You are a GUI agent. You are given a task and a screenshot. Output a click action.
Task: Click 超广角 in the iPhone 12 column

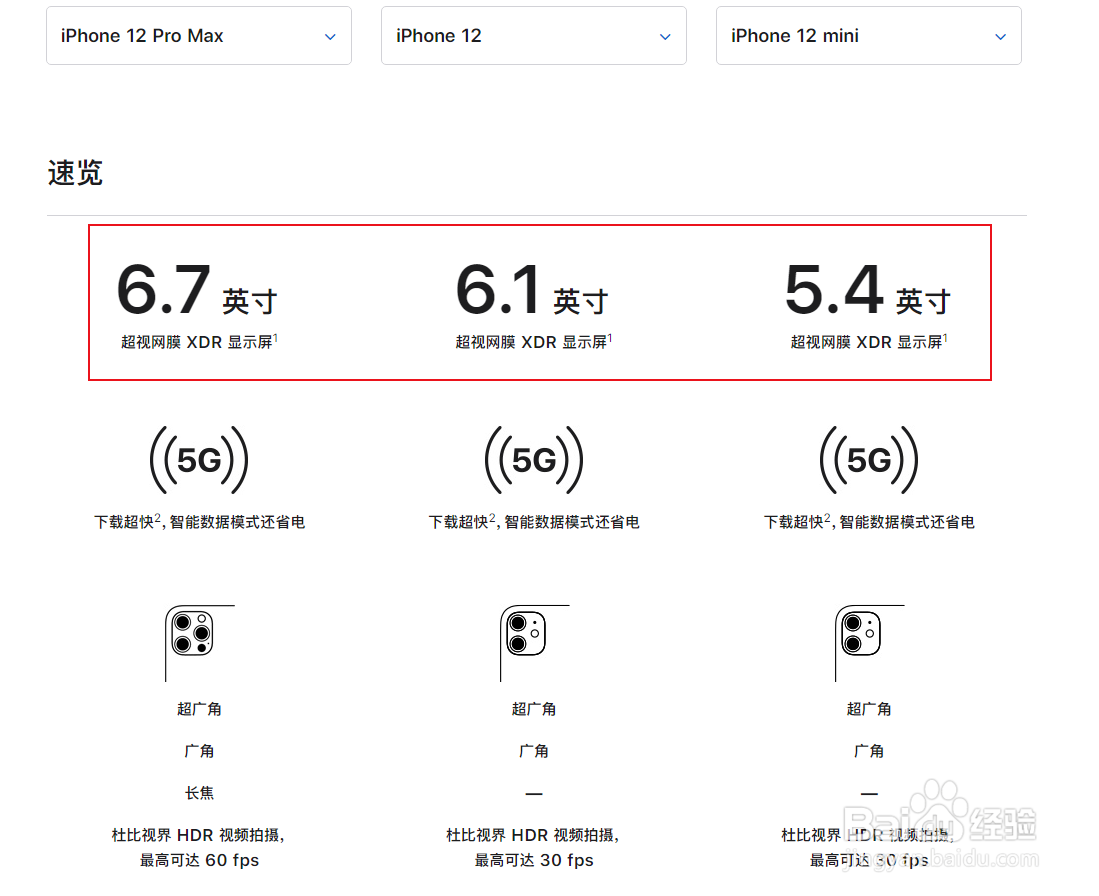[534, 709]
